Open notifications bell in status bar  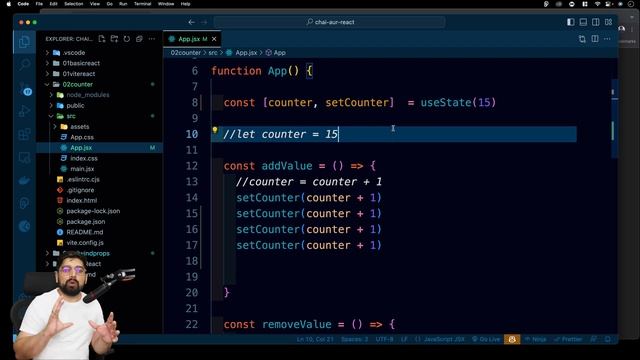pos(608,339)
